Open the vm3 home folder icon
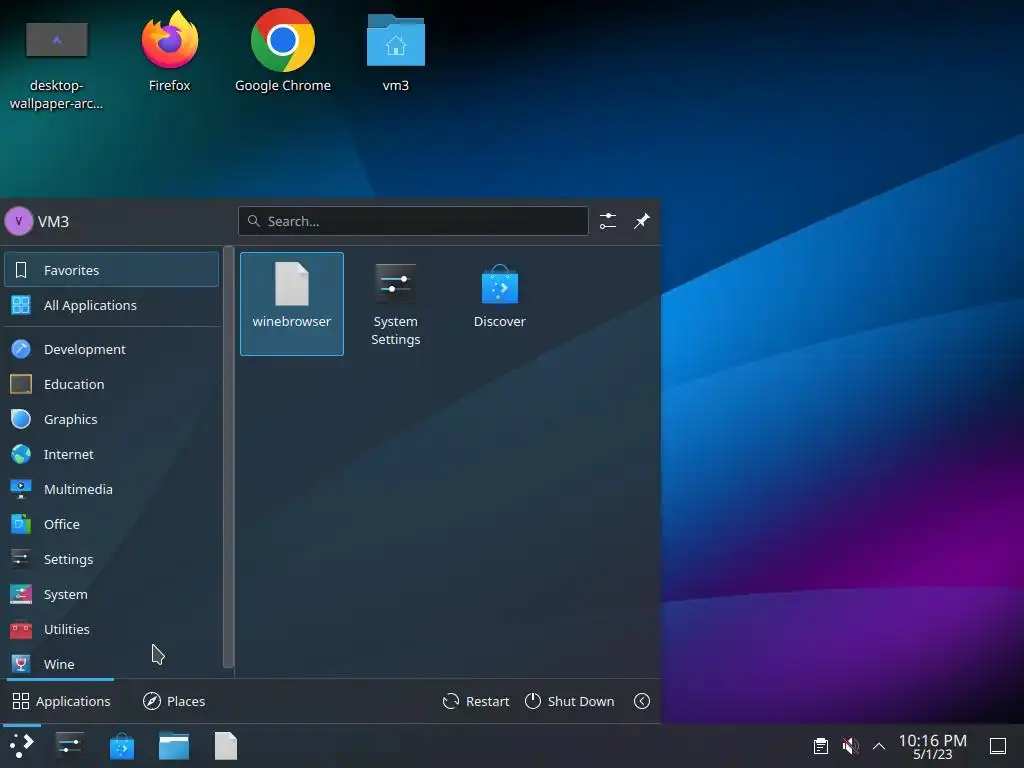1024x768 pixels. tap(396, 52)
